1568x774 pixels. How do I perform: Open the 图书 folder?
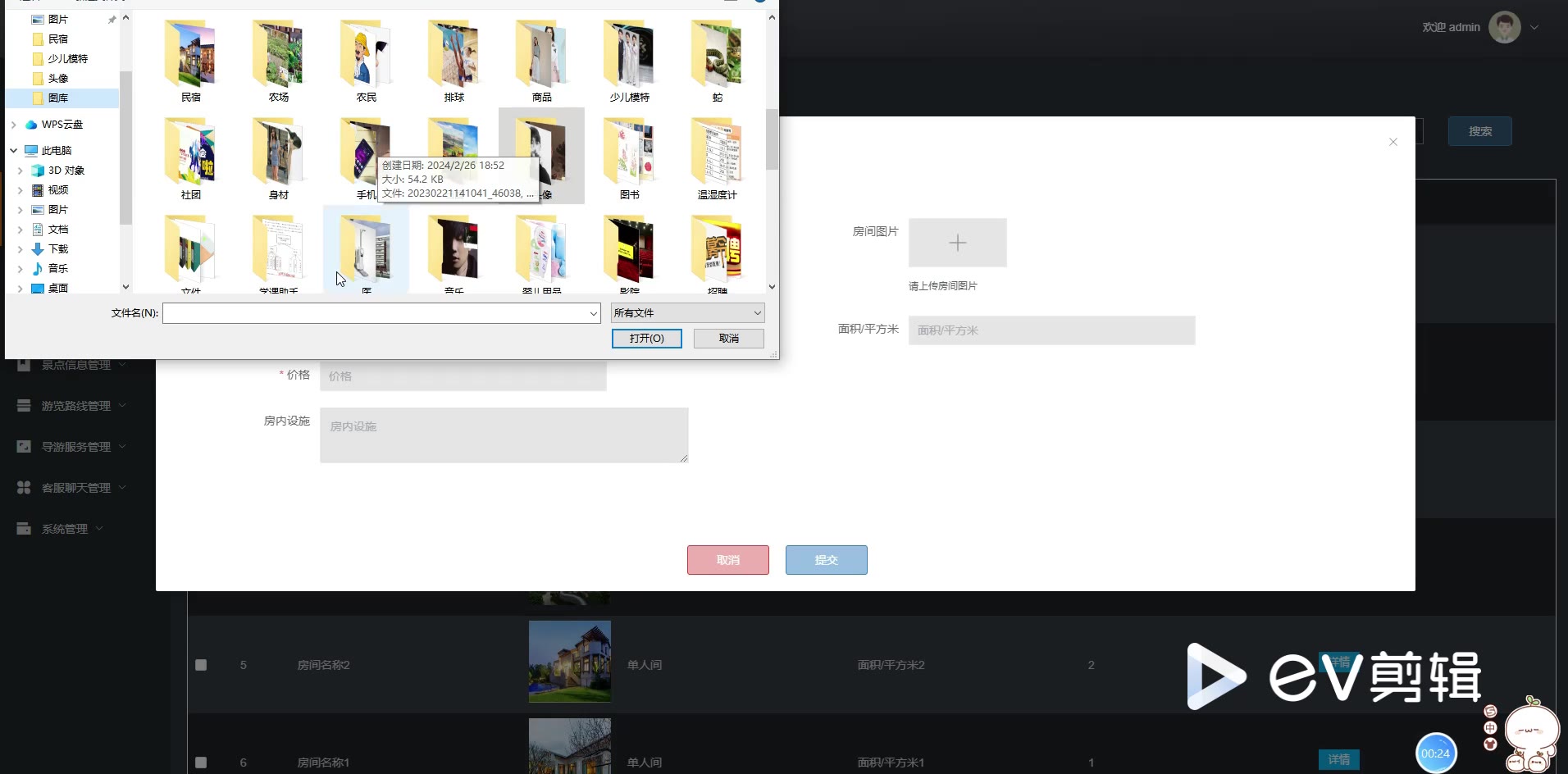coord(630,157)
